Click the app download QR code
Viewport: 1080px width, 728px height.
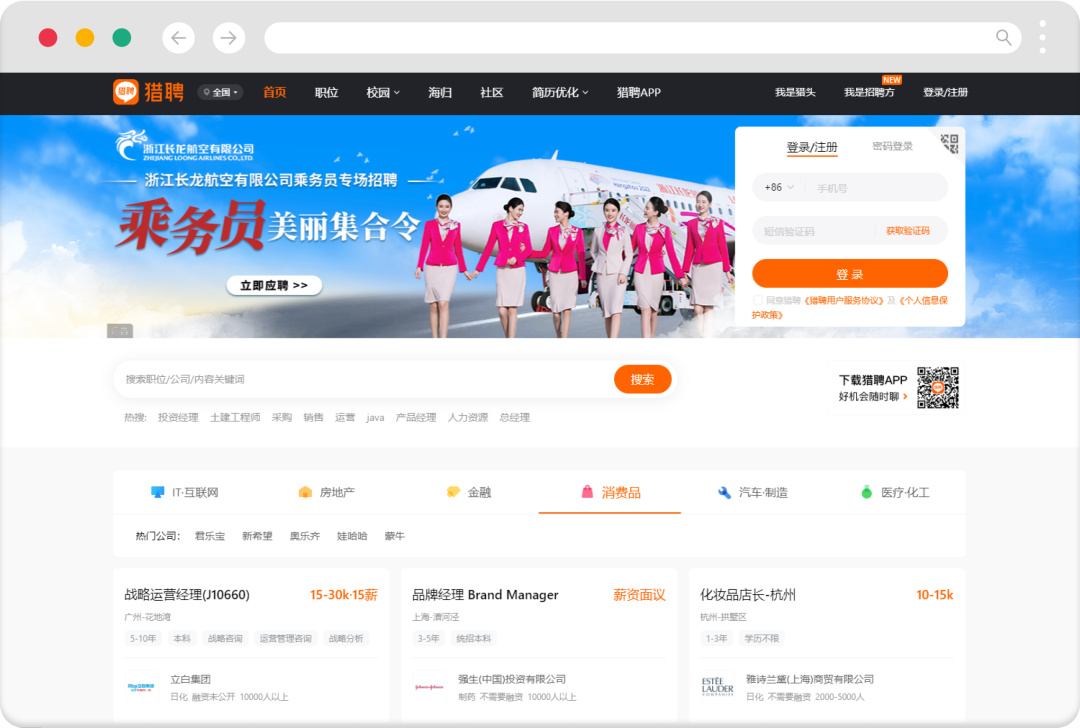tap(937, 388)
